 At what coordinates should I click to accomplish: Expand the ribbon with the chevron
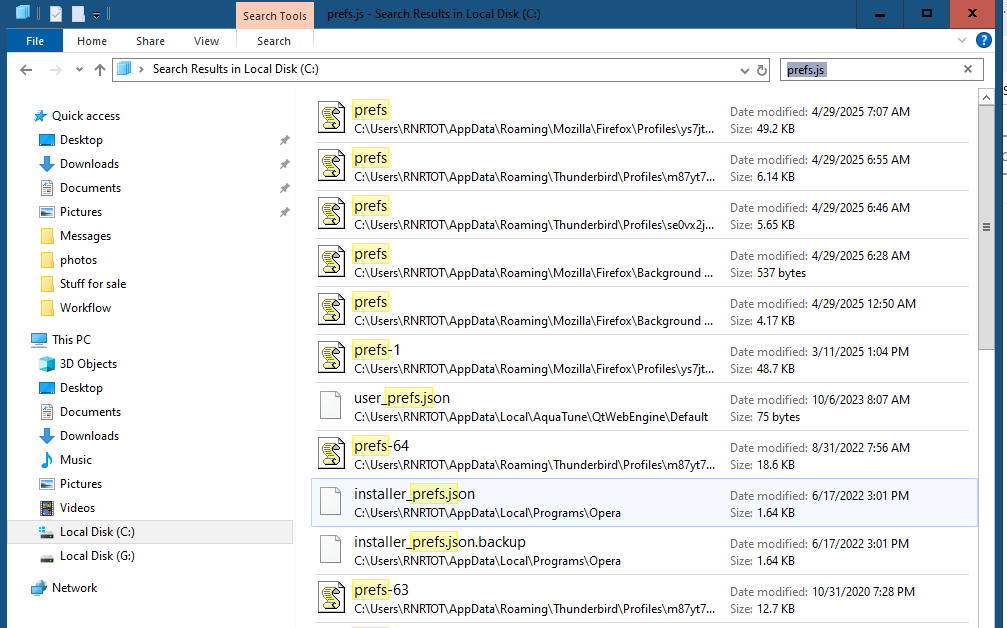coord(961,40)
